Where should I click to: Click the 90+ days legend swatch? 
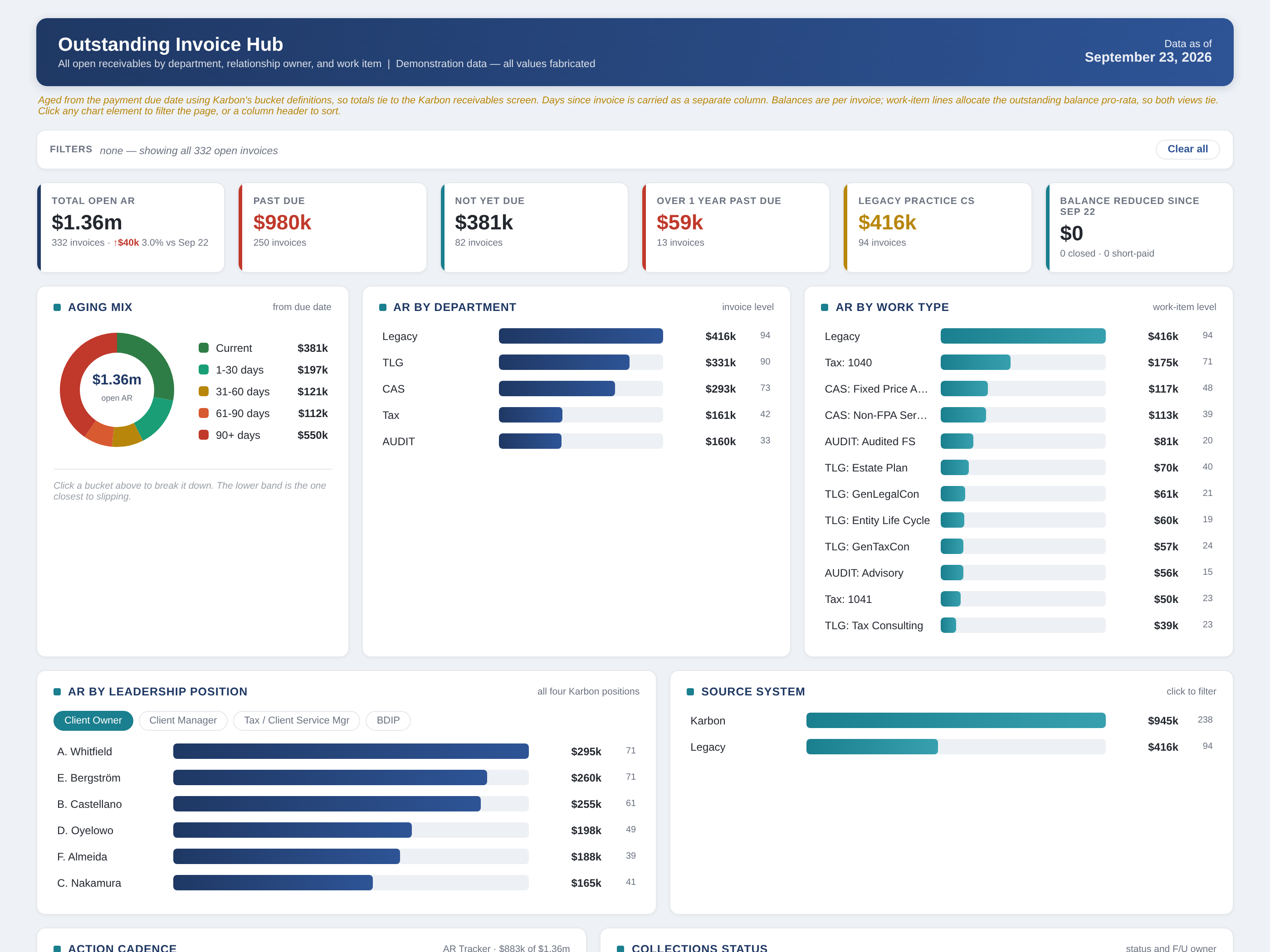(x=203, y=435)
